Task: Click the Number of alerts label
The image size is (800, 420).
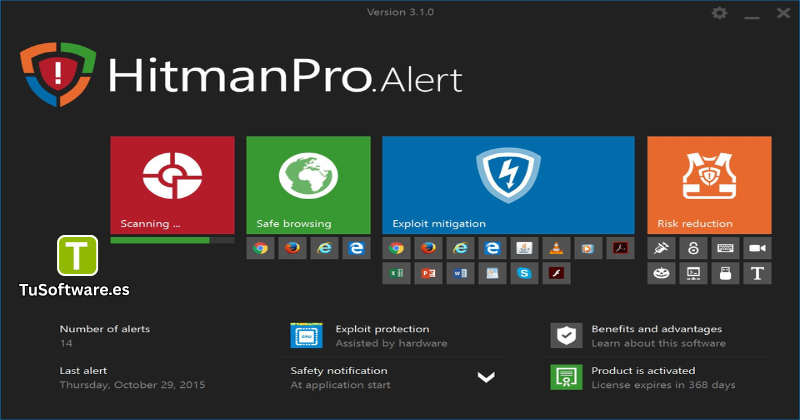Action: point(105,329)
